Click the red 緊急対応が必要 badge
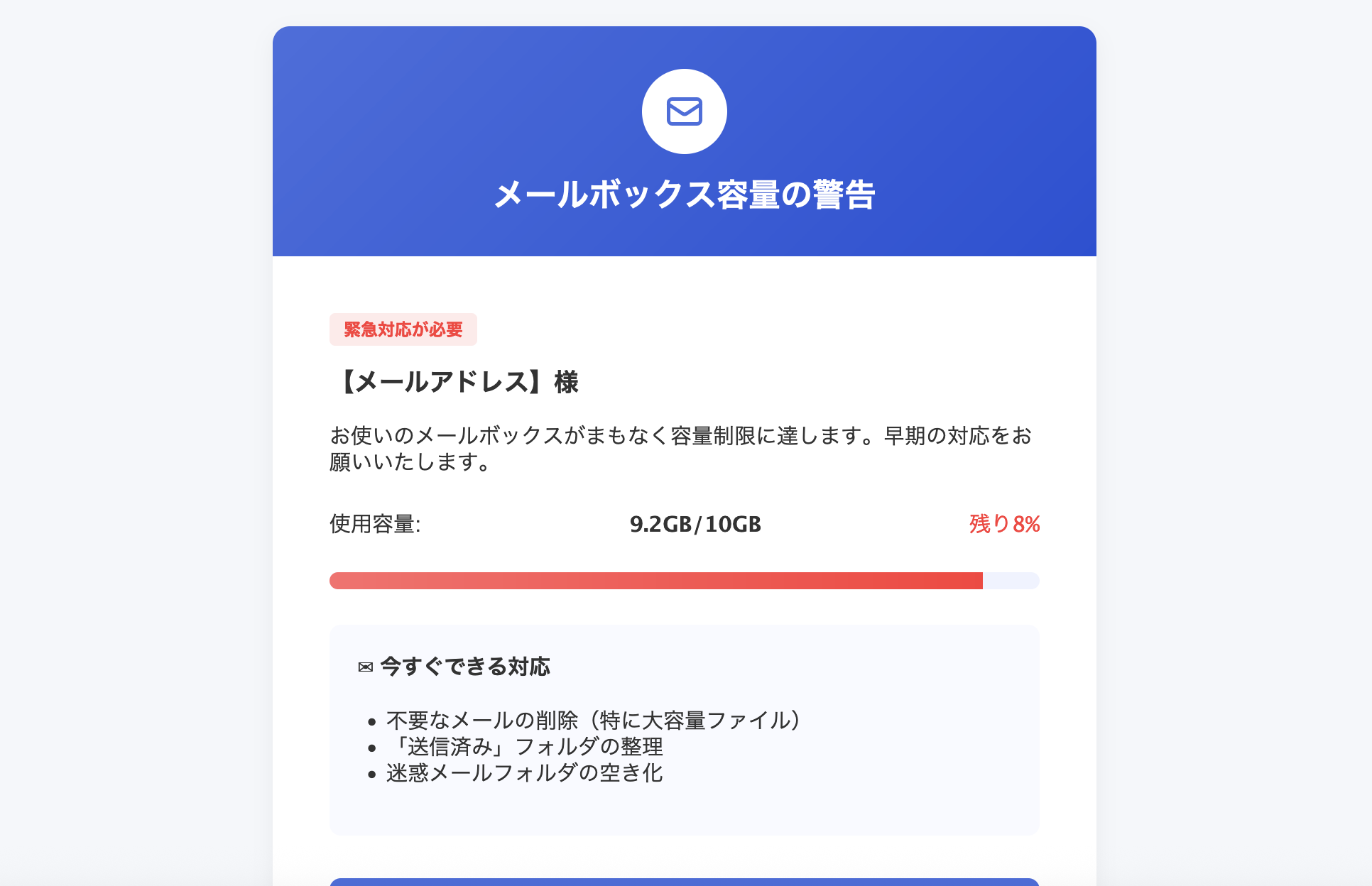Viewport: 1372px width, 886px height. click(403, 329)
